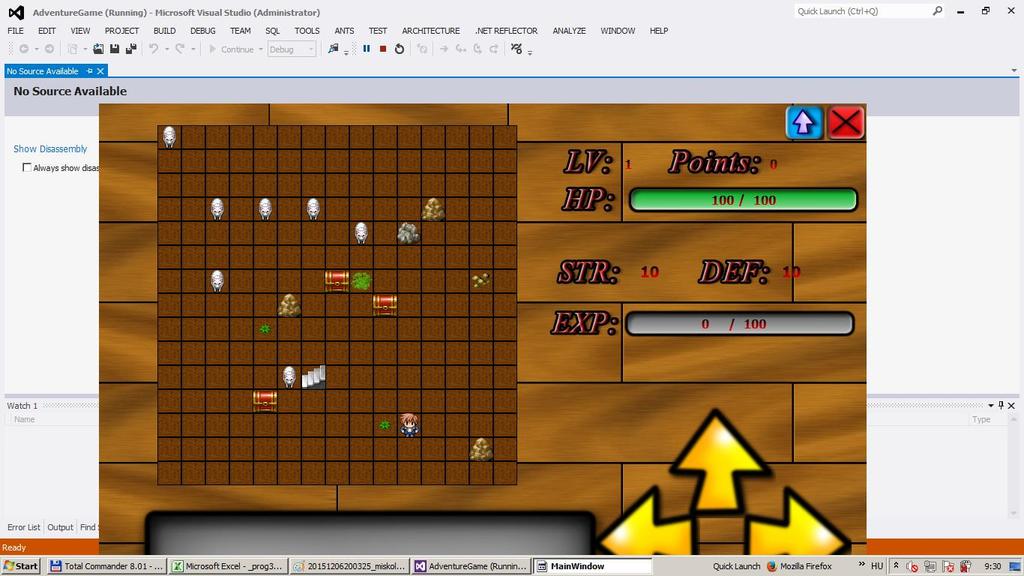Restart the debugging session

pyautogui.click(x=400, y=49)
